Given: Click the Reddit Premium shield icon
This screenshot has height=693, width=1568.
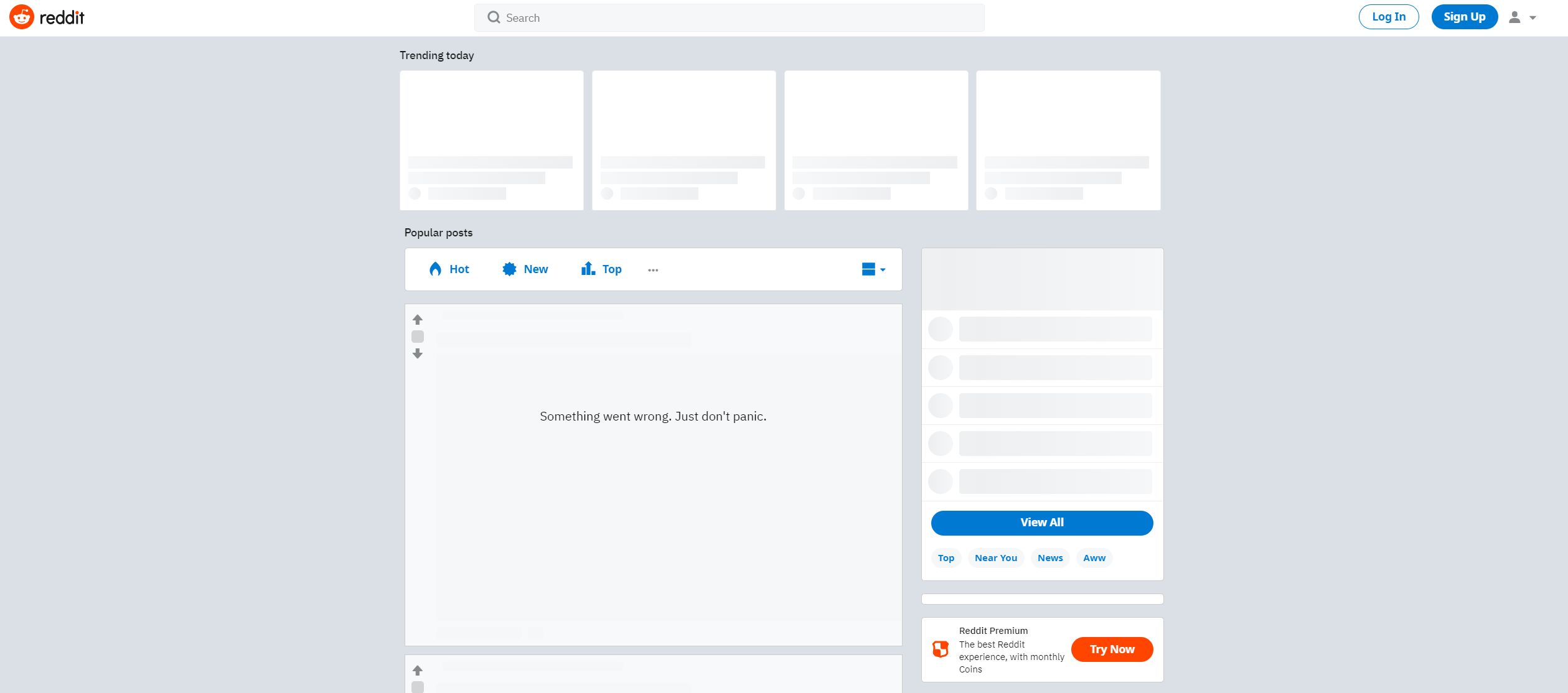Looking at the screenshot, I should (x=940, y=649).
